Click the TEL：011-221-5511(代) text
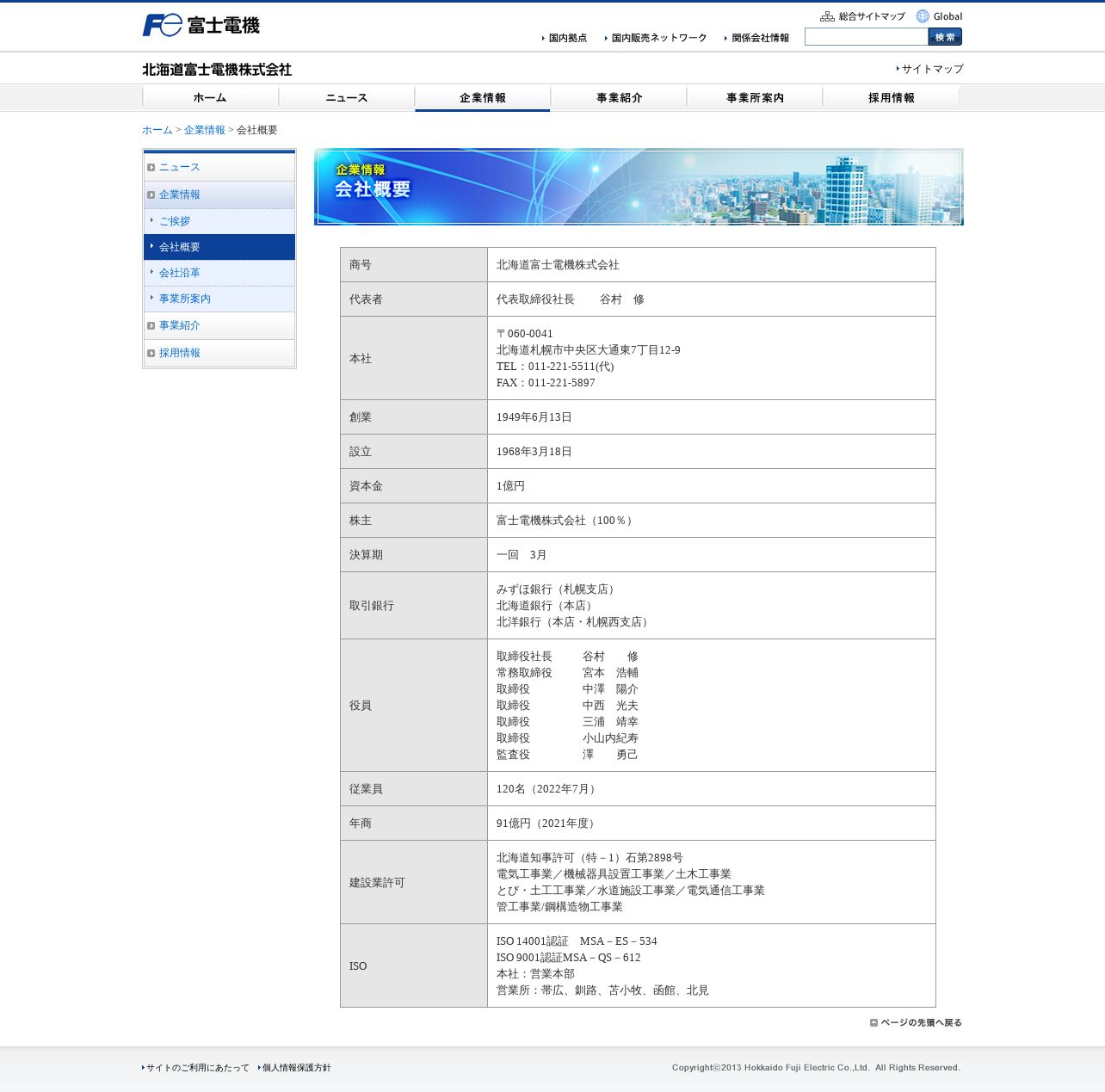 point(555,367)
